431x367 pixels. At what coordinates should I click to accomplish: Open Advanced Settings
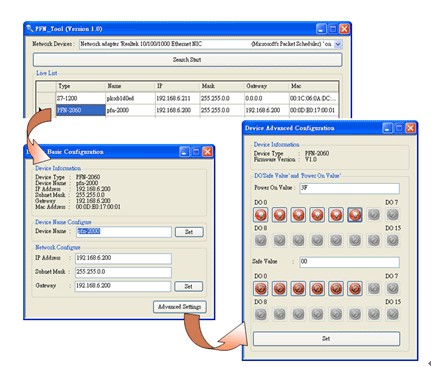180,307
